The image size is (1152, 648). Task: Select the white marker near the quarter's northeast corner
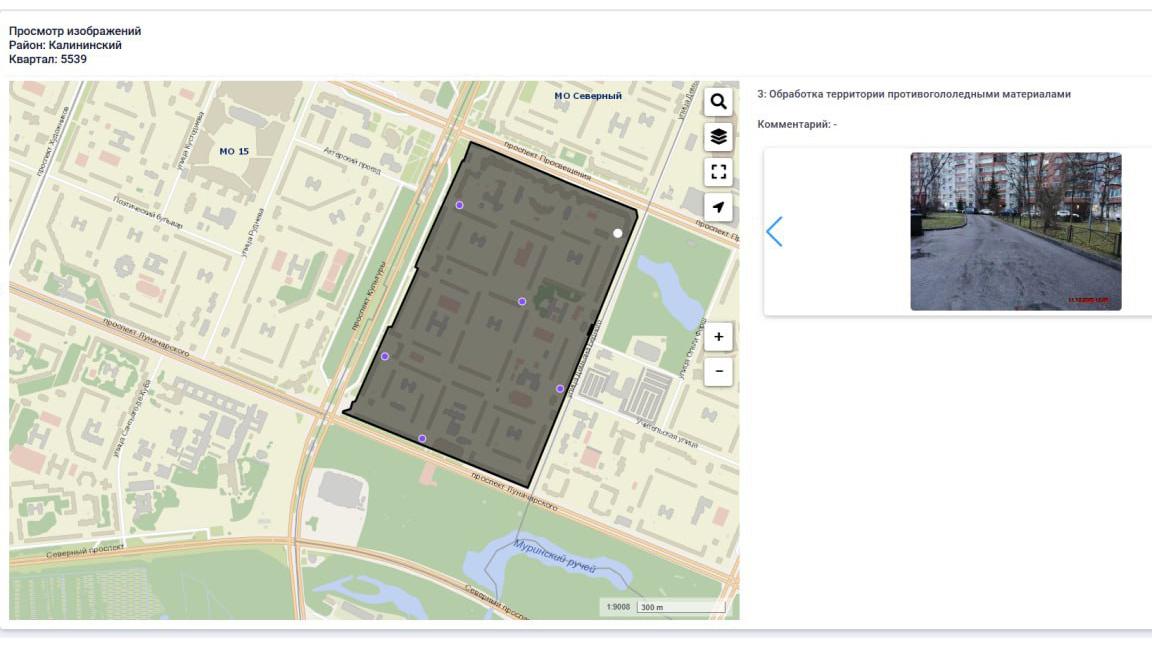click(x=618, y=233)
